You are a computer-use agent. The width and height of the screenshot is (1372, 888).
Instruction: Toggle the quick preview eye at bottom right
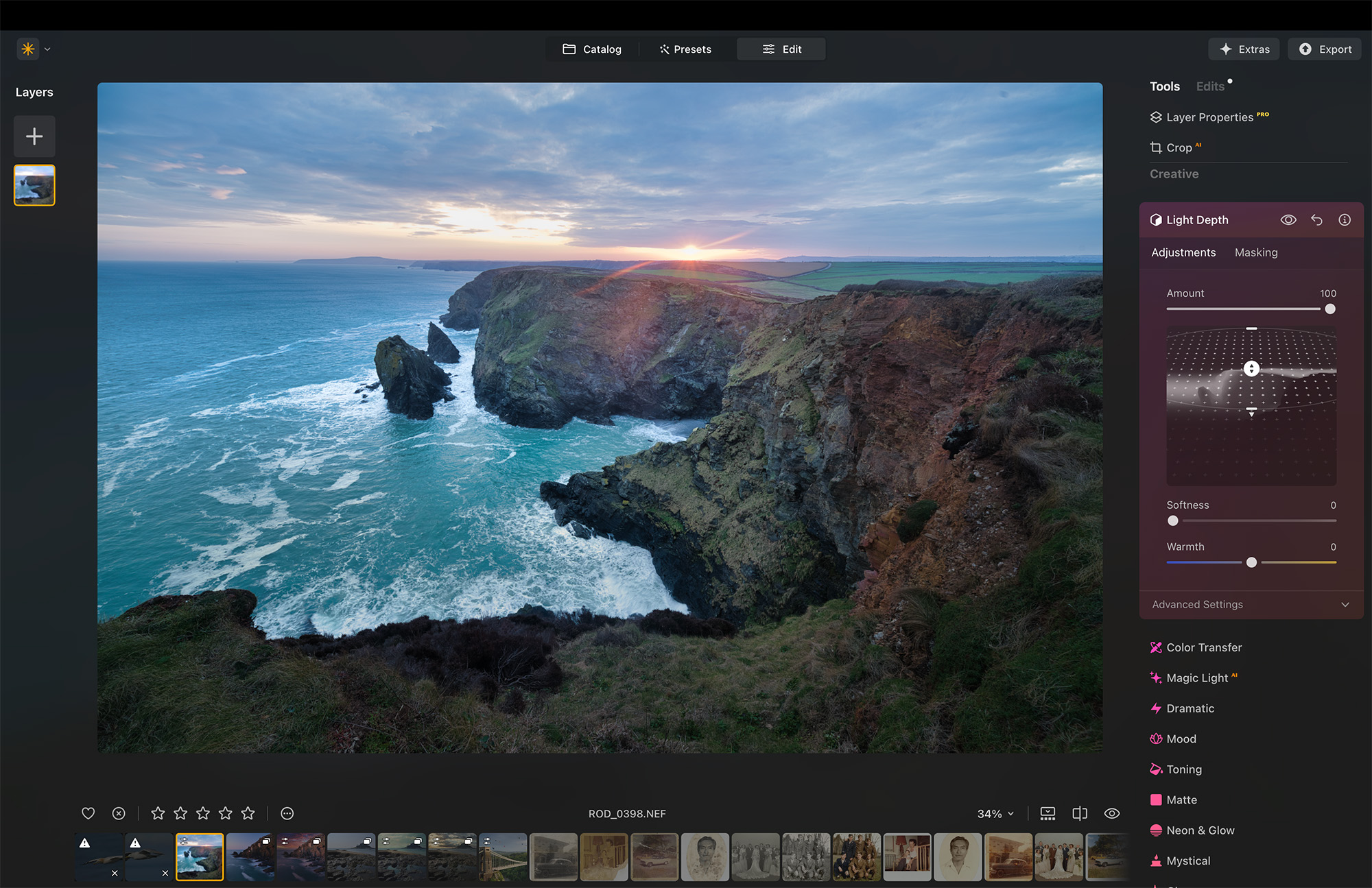(x=1111, y=813)
